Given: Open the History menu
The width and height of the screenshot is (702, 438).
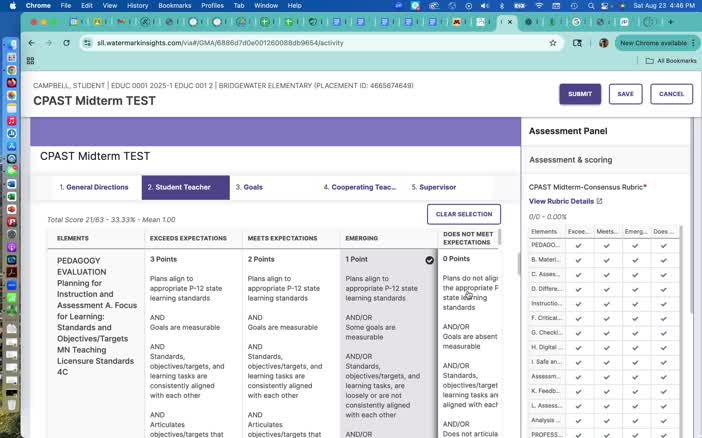Looking at the screenshot, I should [x=137, y=6].
